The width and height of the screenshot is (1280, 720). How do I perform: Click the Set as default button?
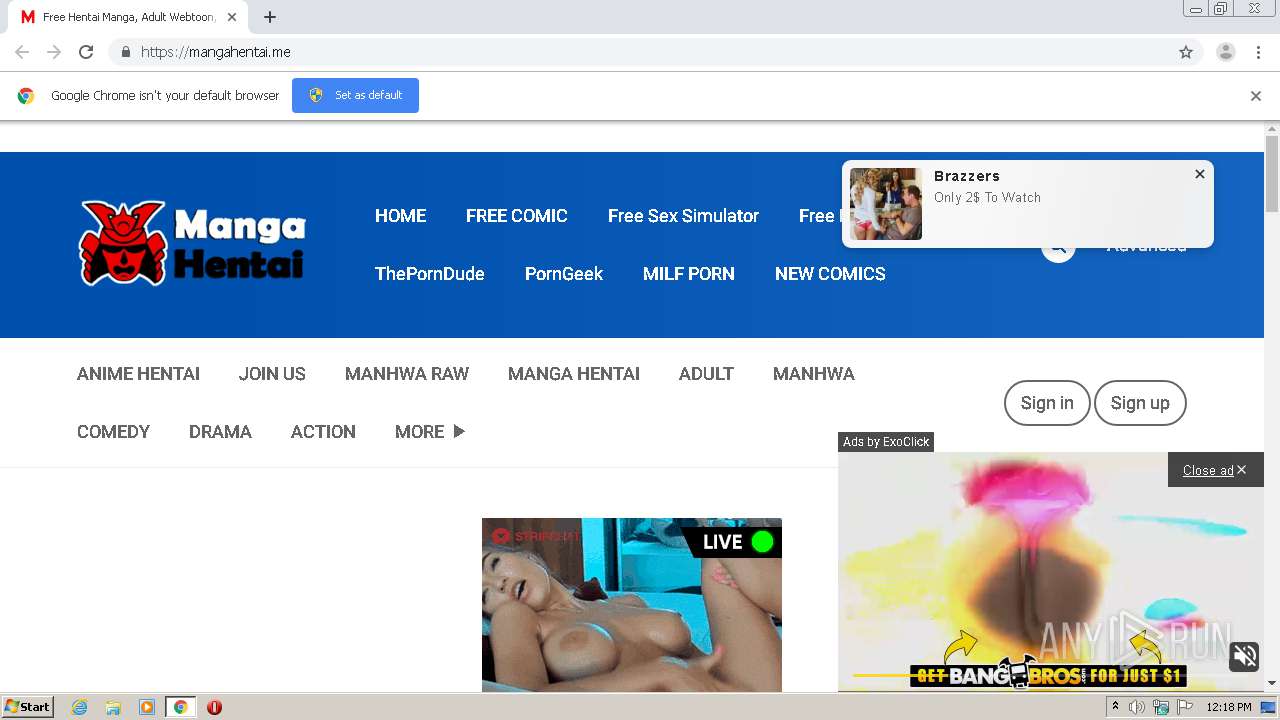(x=355, y=95)
